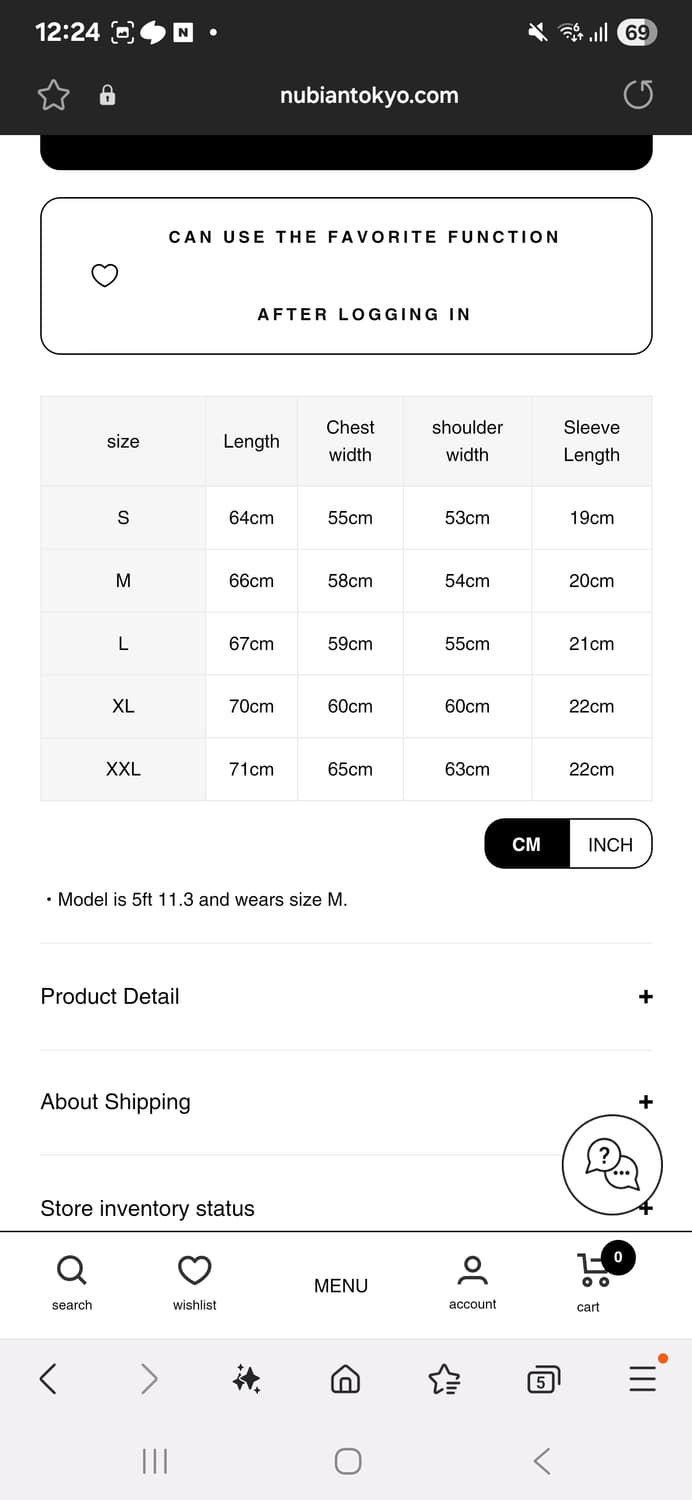Expand the Product Detail section
Viewport: 692px width, 1500px height.
click(346, 996)
